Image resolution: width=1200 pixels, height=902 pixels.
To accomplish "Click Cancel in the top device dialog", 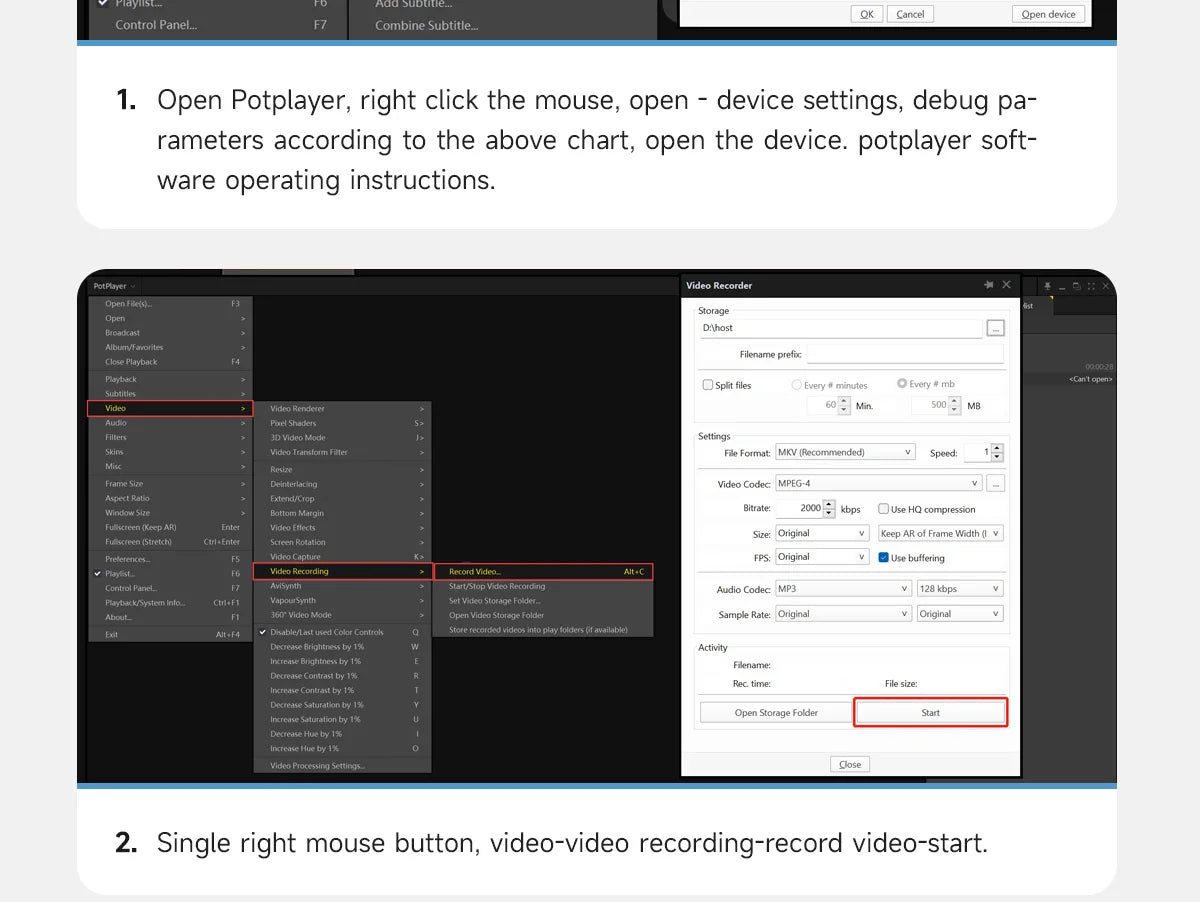I will tap(910, 14).
